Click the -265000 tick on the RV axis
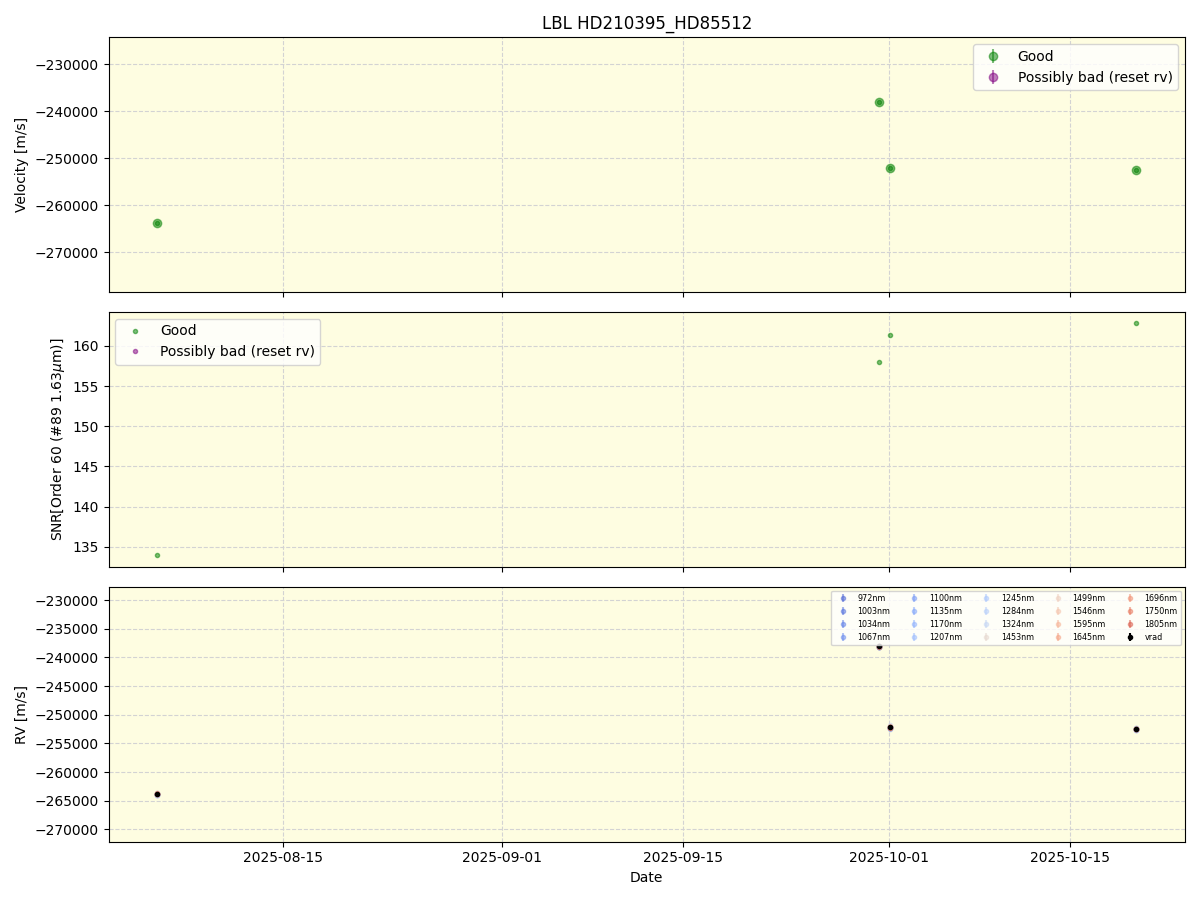1200x900 pixels. pyautogui.click(x=69, y=801)
